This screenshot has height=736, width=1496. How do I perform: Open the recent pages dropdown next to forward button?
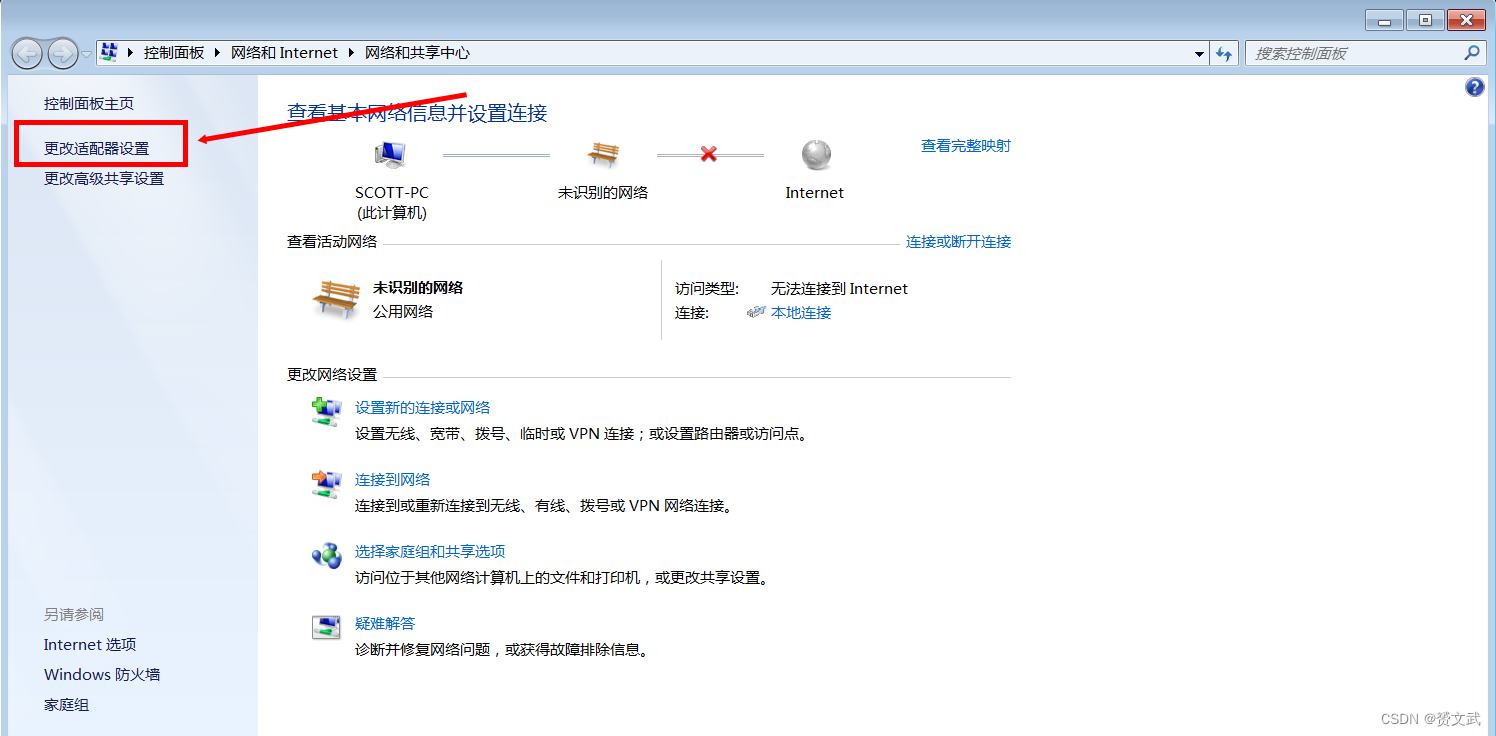tap(87, 54)
